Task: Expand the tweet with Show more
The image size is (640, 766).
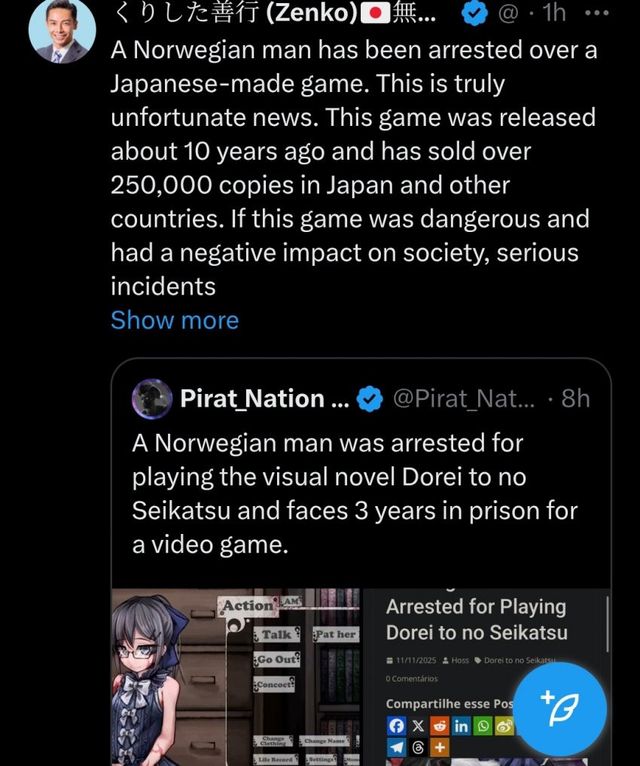Action: coord(175,320)
